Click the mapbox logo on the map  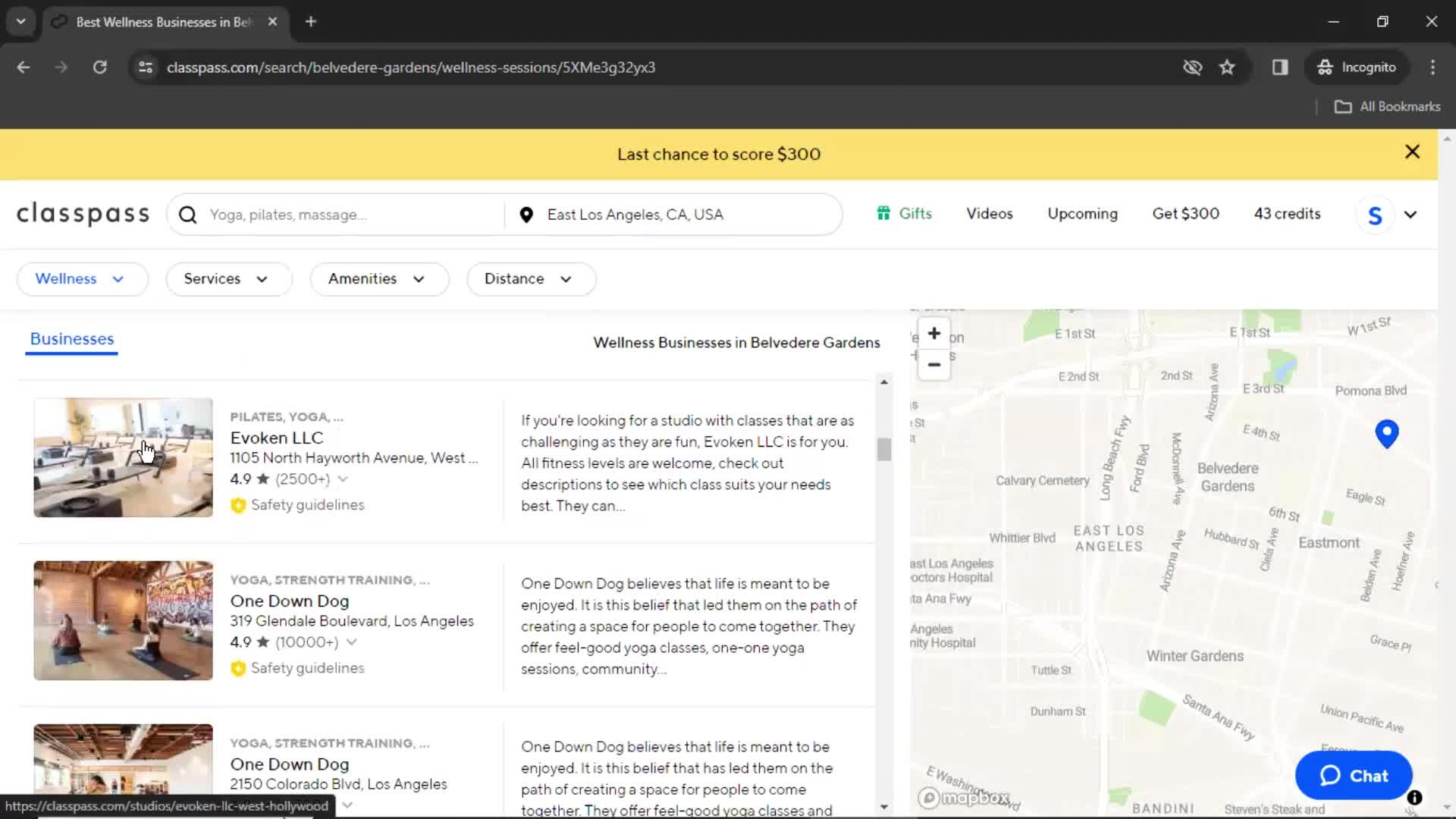[964, 798]
